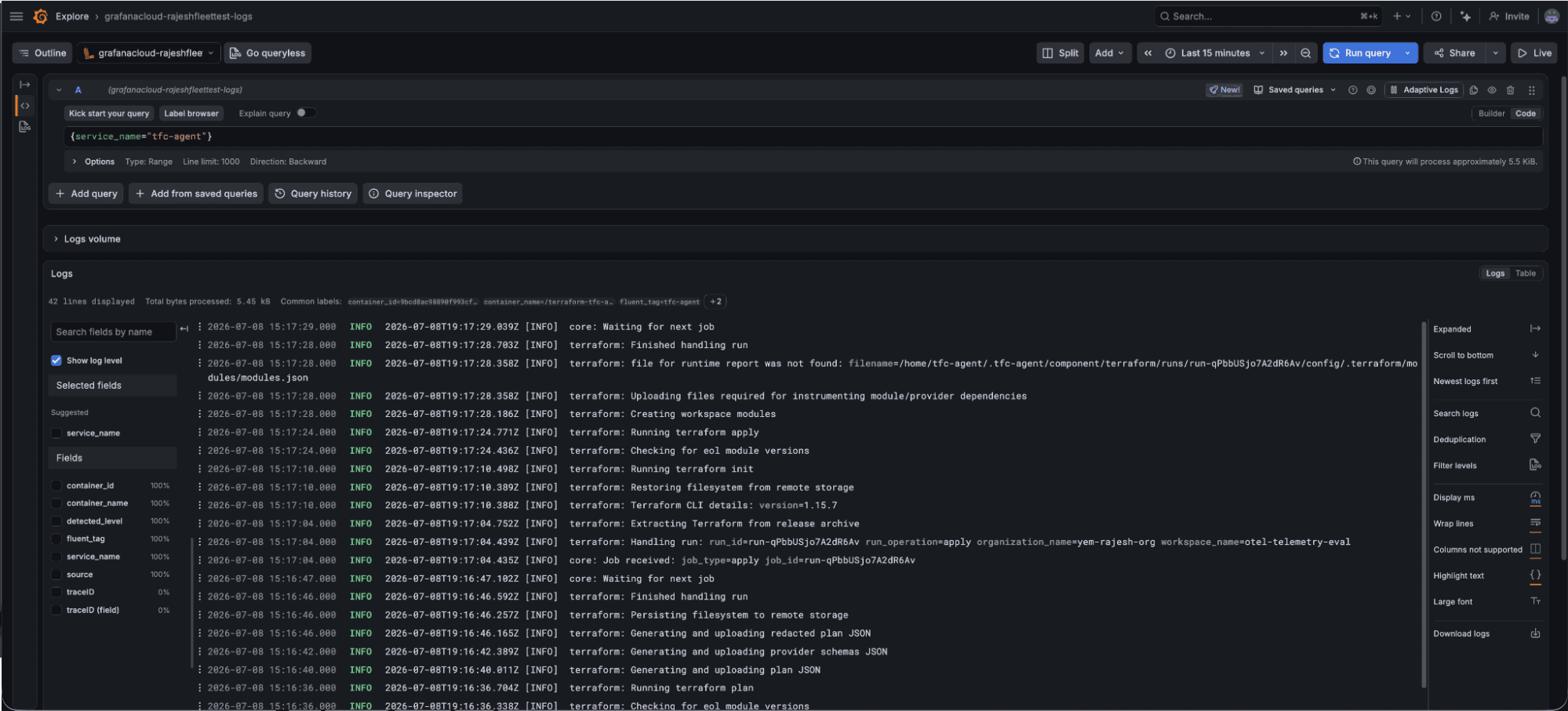Click Go queryless button
The height and width of the screenshot is (711, 1568).
(267, 53)
